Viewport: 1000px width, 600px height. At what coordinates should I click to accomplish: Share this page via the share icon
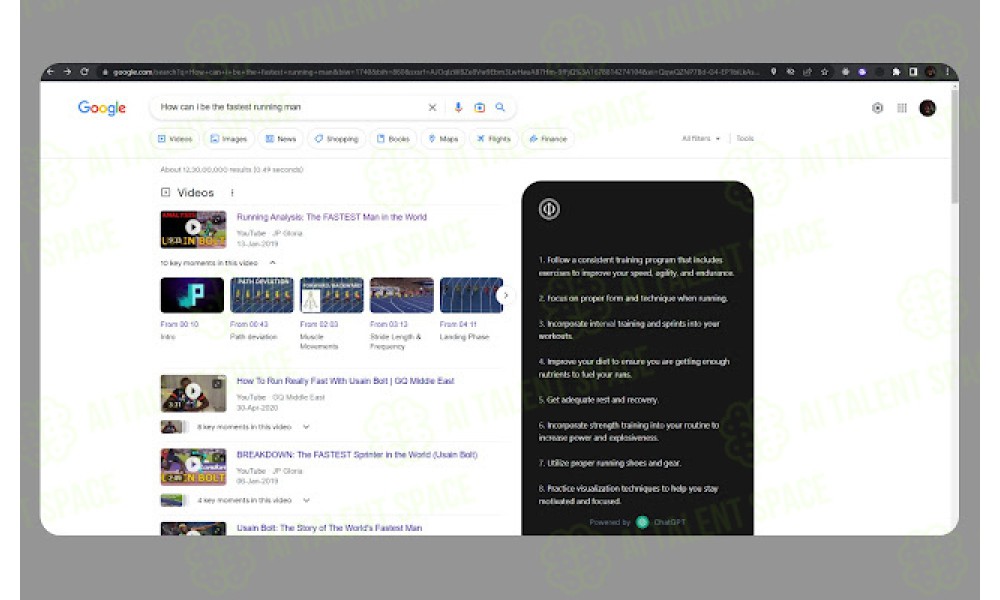point(807,72)
